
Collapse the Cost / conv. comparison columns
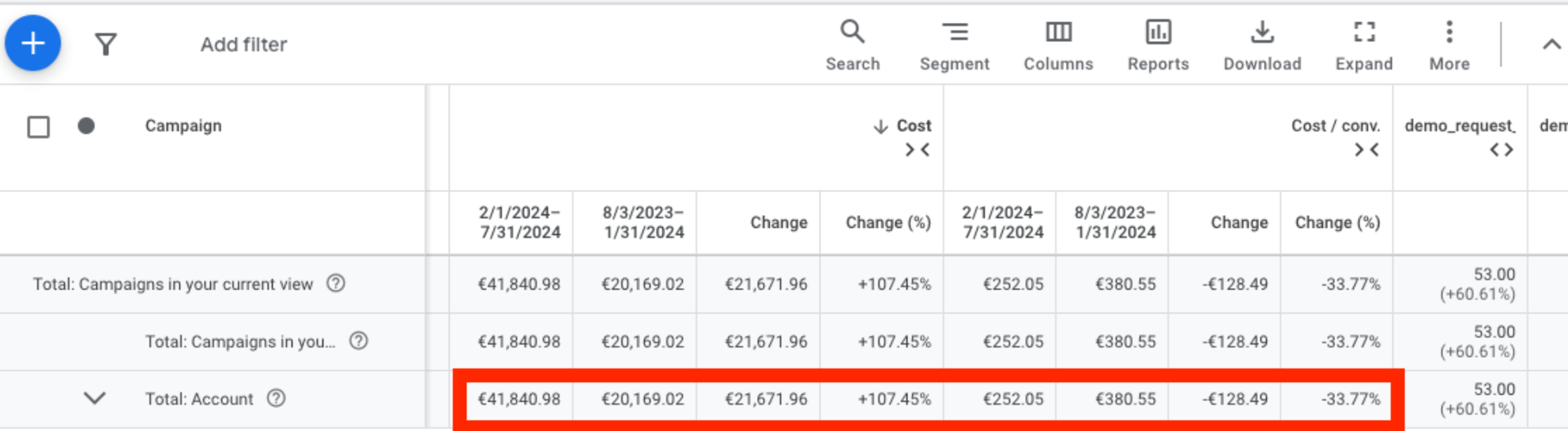1366,150
